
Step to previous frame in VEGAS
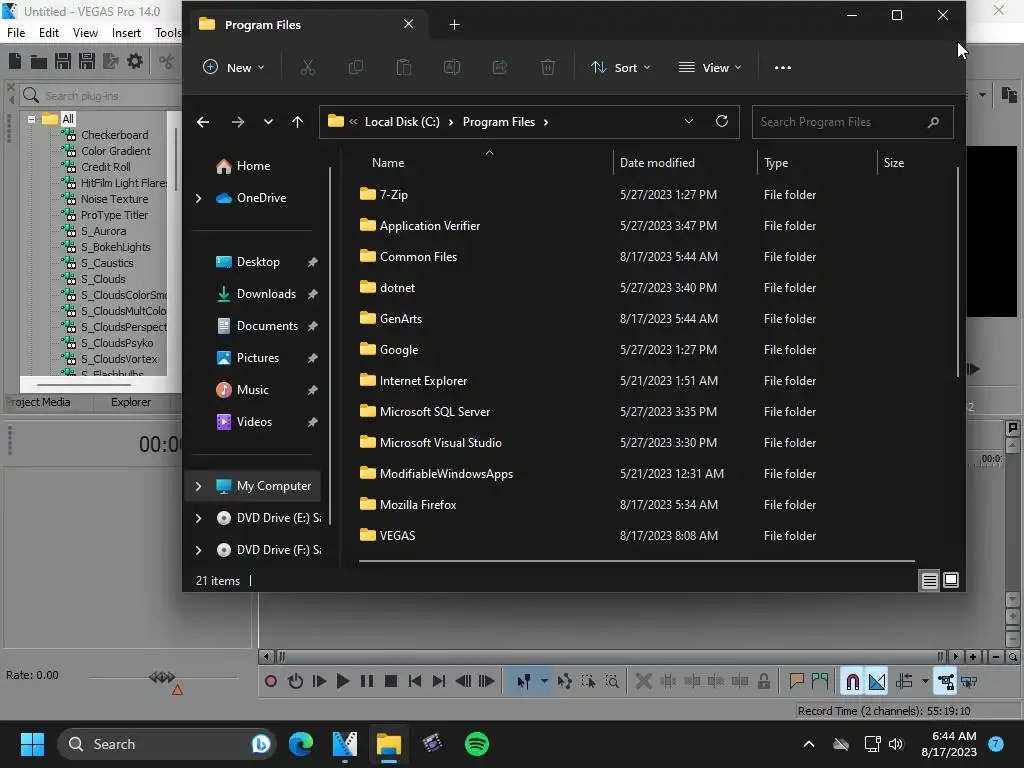coord(463,682)
